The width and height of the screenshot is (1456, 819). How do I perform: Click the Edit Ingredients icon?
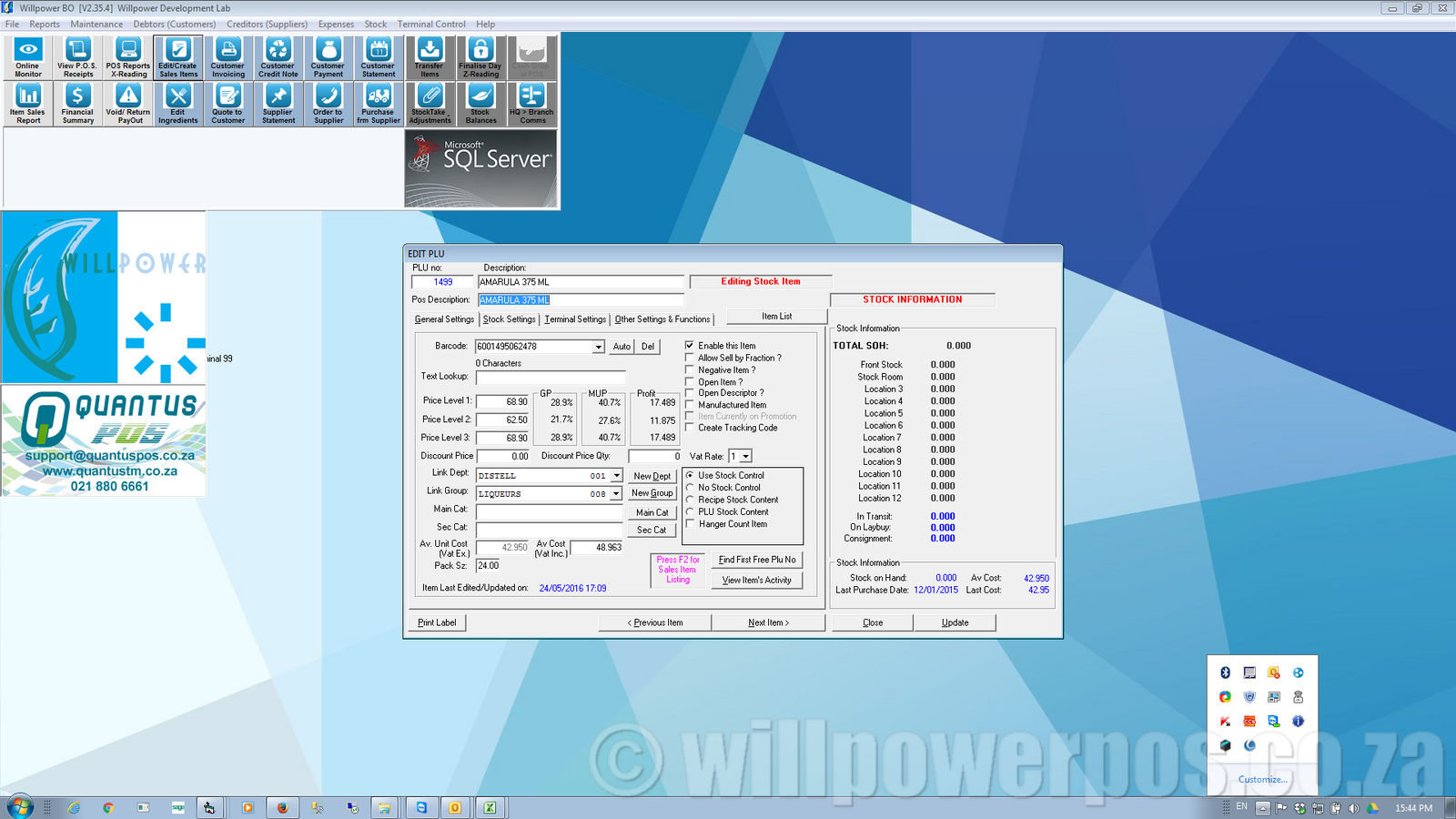point(178,104)
